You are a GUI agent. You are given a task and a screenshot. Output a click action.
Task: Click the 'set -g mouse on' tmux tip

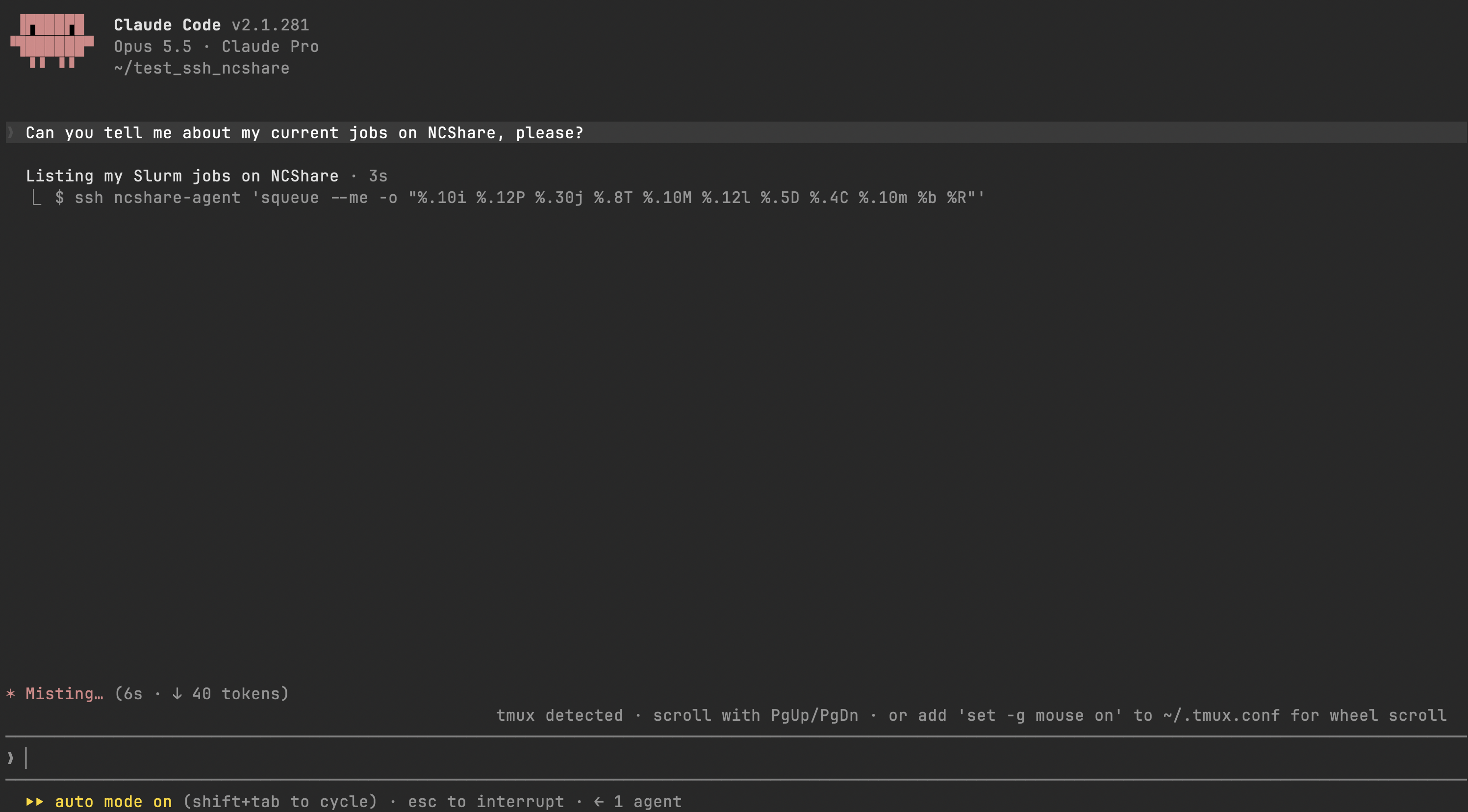pyautogui.click(x=1040, y=716)
